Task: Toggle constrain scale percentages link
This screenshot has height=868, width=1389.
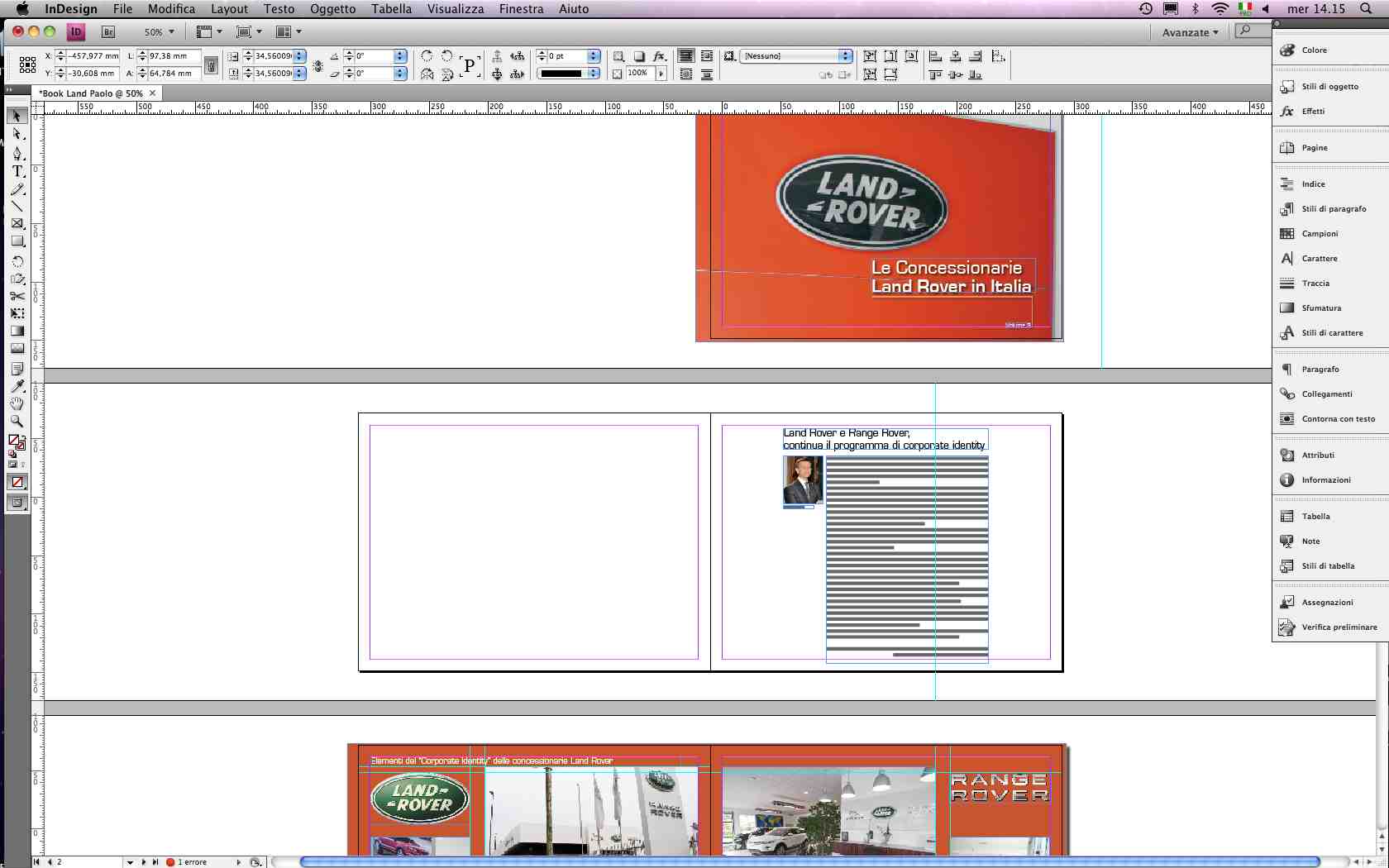Action: coord(318,65)
